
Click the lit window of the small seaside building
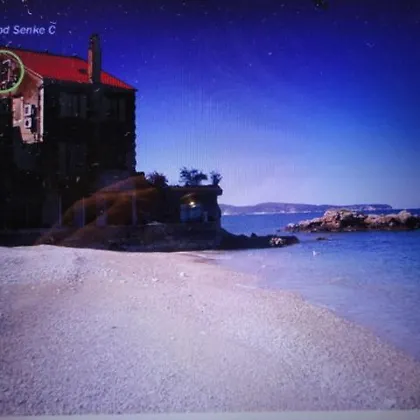(192, 205)
